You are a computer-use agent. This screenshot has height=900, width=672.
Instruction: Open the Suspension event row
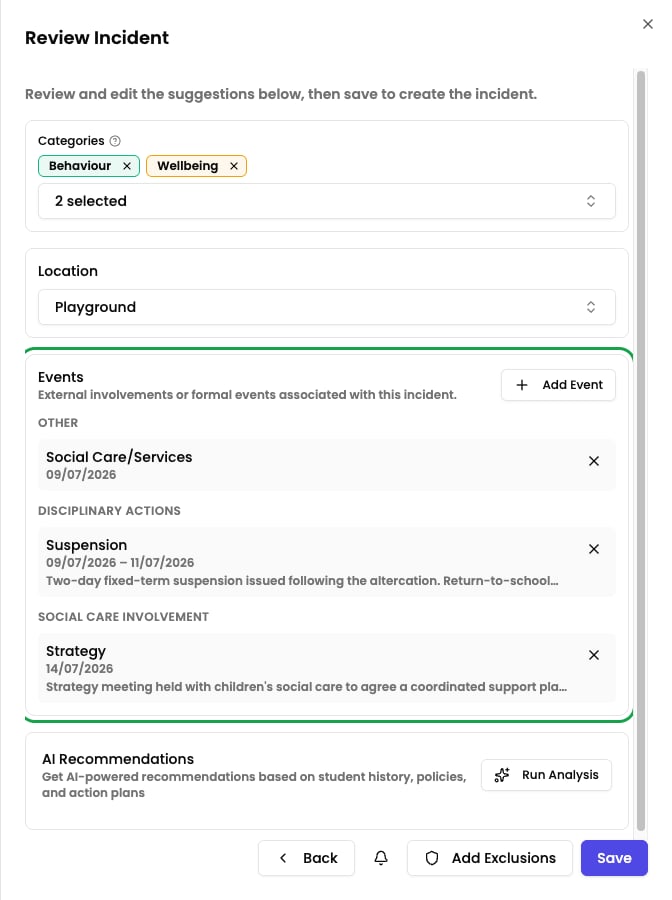(327, 562)
